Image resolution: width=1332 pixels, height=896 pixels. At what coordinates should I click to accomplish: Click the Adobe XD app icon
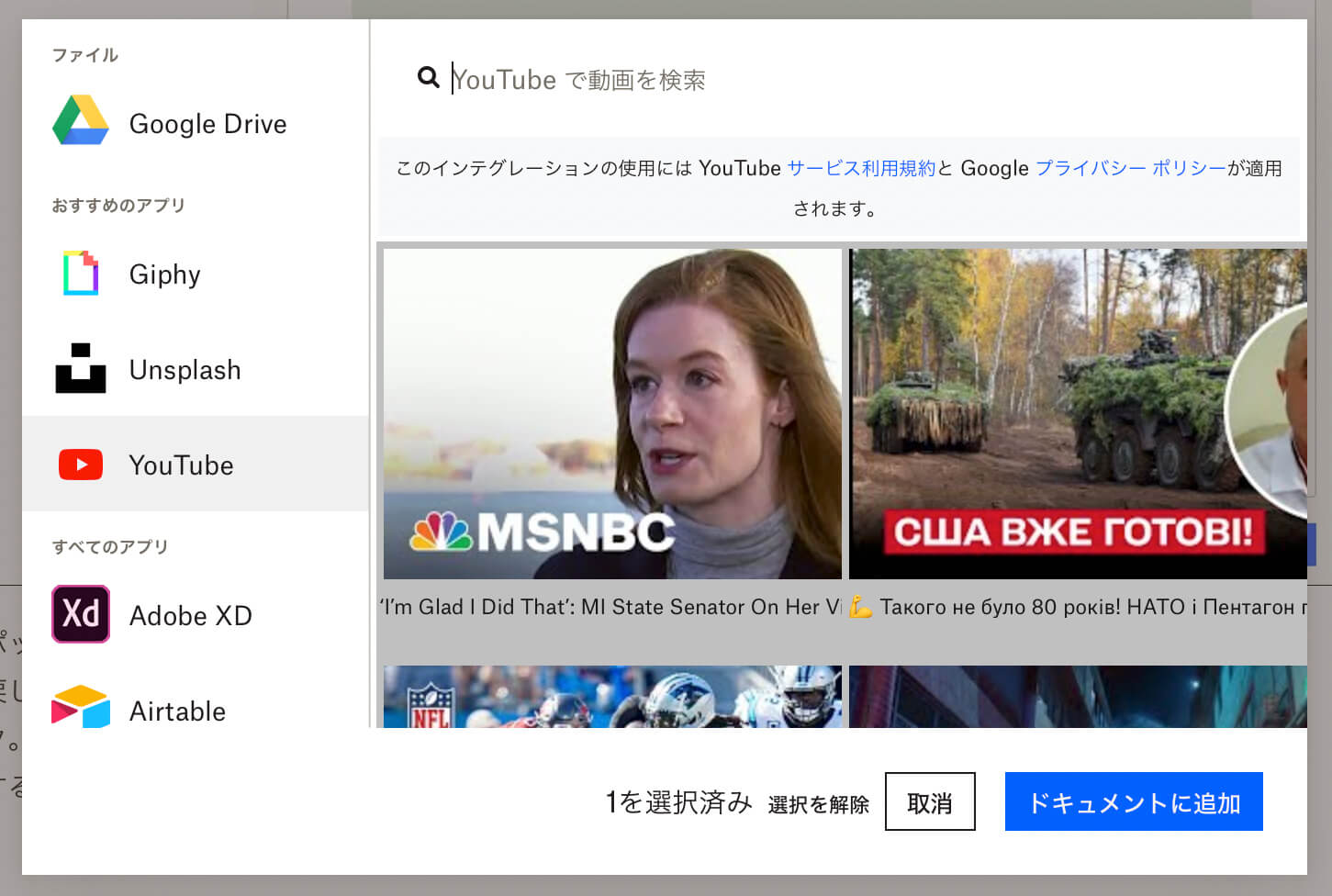[81, 614]
